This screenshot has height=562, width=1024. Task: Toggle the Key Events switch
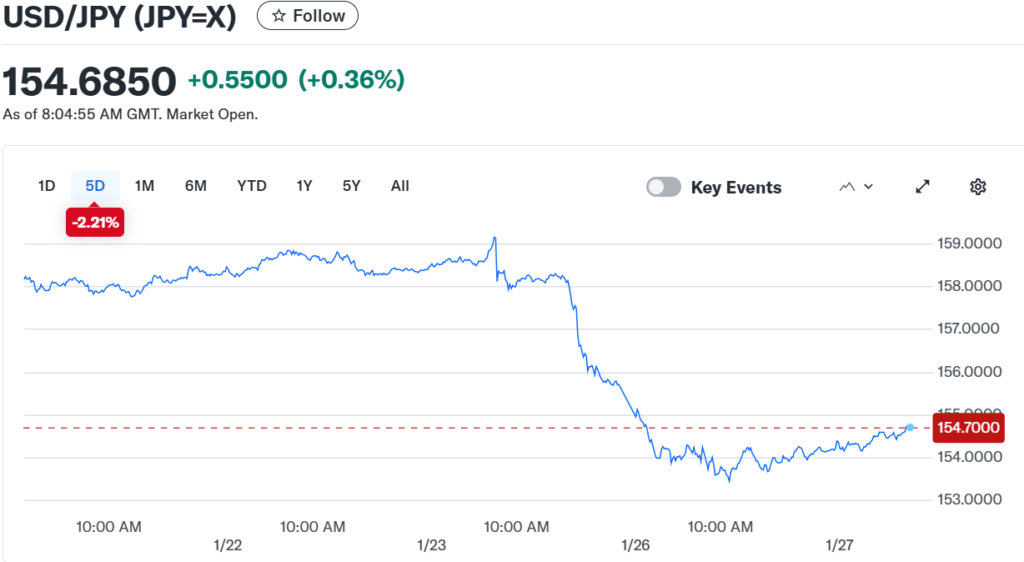pyautogui.click(x=664, y=187)
